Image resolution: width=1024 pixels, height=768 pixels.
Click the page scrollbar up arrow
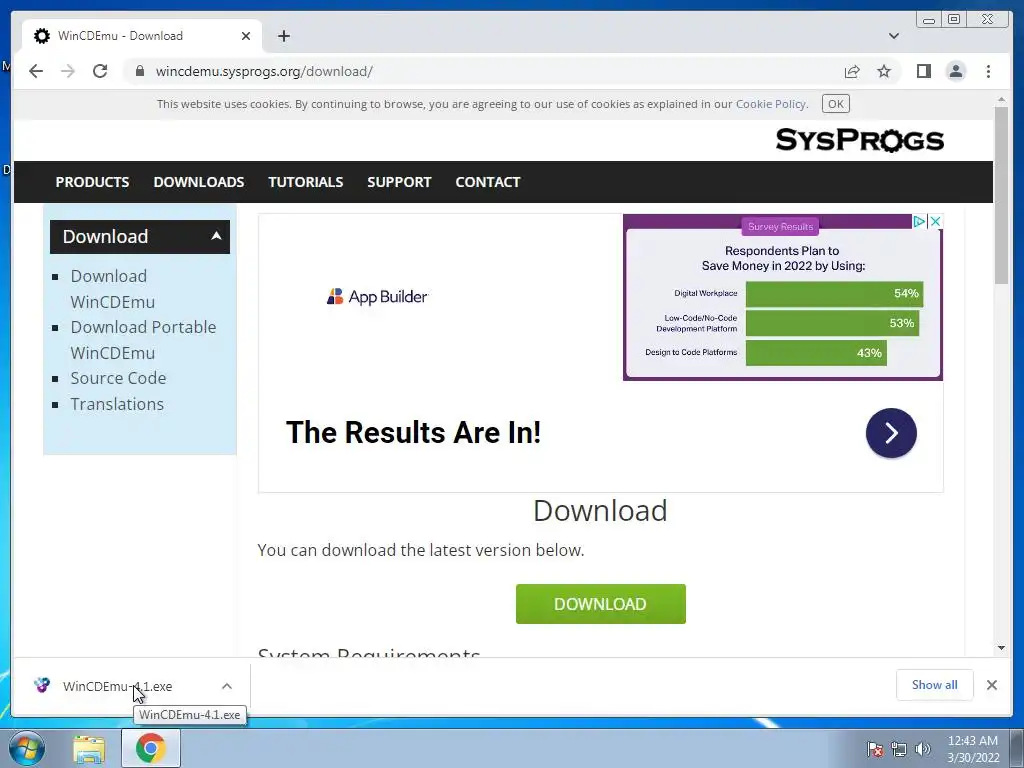(x=1001, y=100)
